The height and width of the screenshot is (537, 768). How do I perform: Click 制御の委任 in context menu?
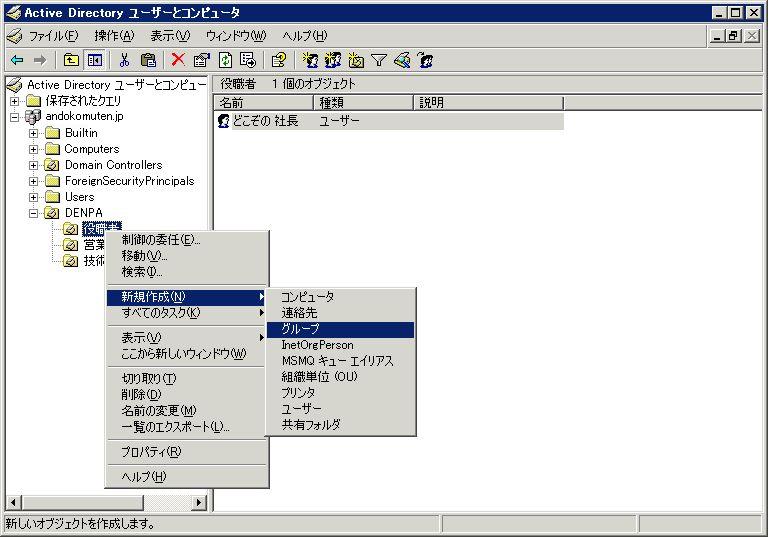pyautogui.click(x=187, y=240)
